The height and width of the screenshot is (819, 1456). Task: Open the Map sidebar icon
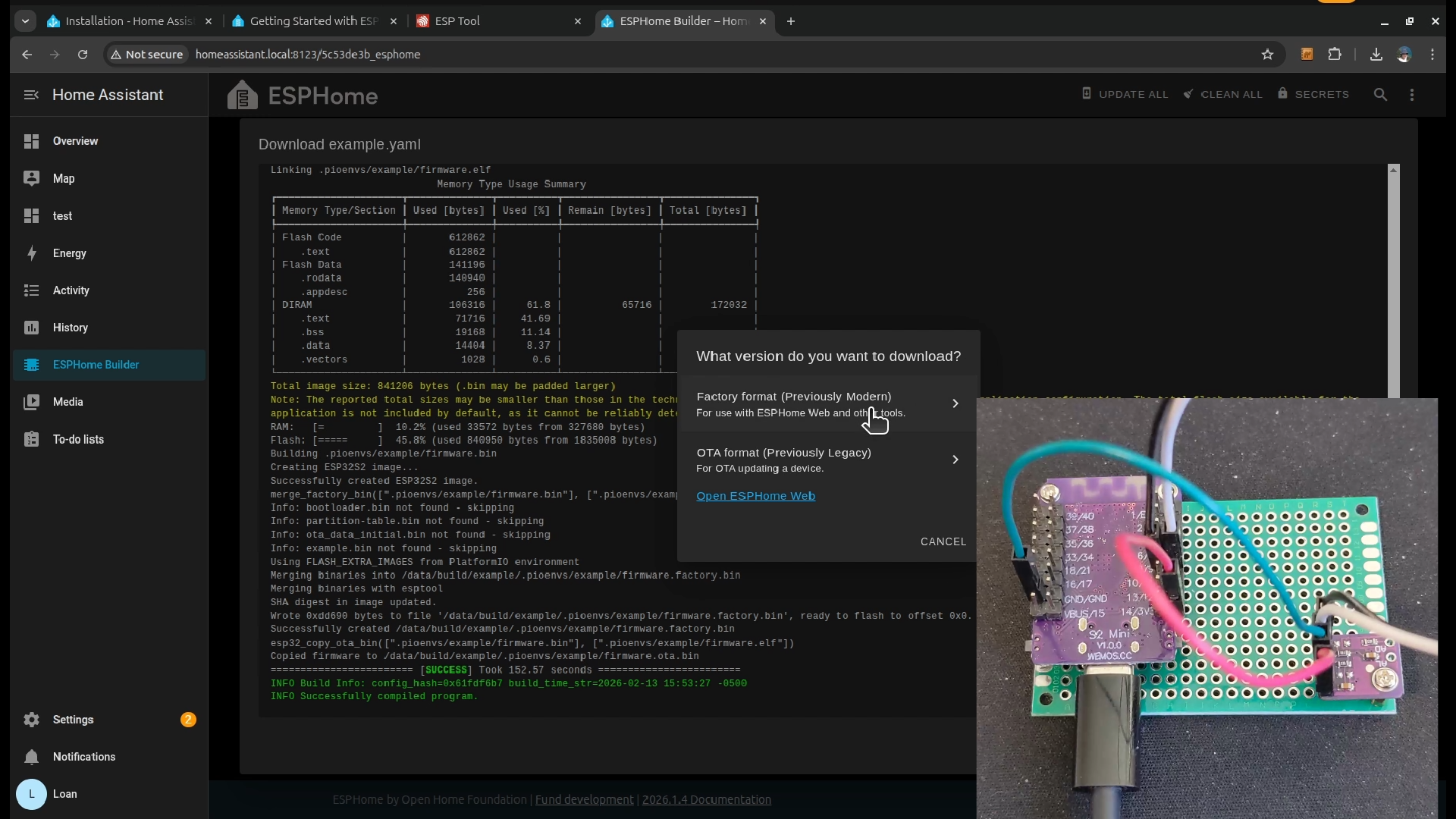[31, 178]
